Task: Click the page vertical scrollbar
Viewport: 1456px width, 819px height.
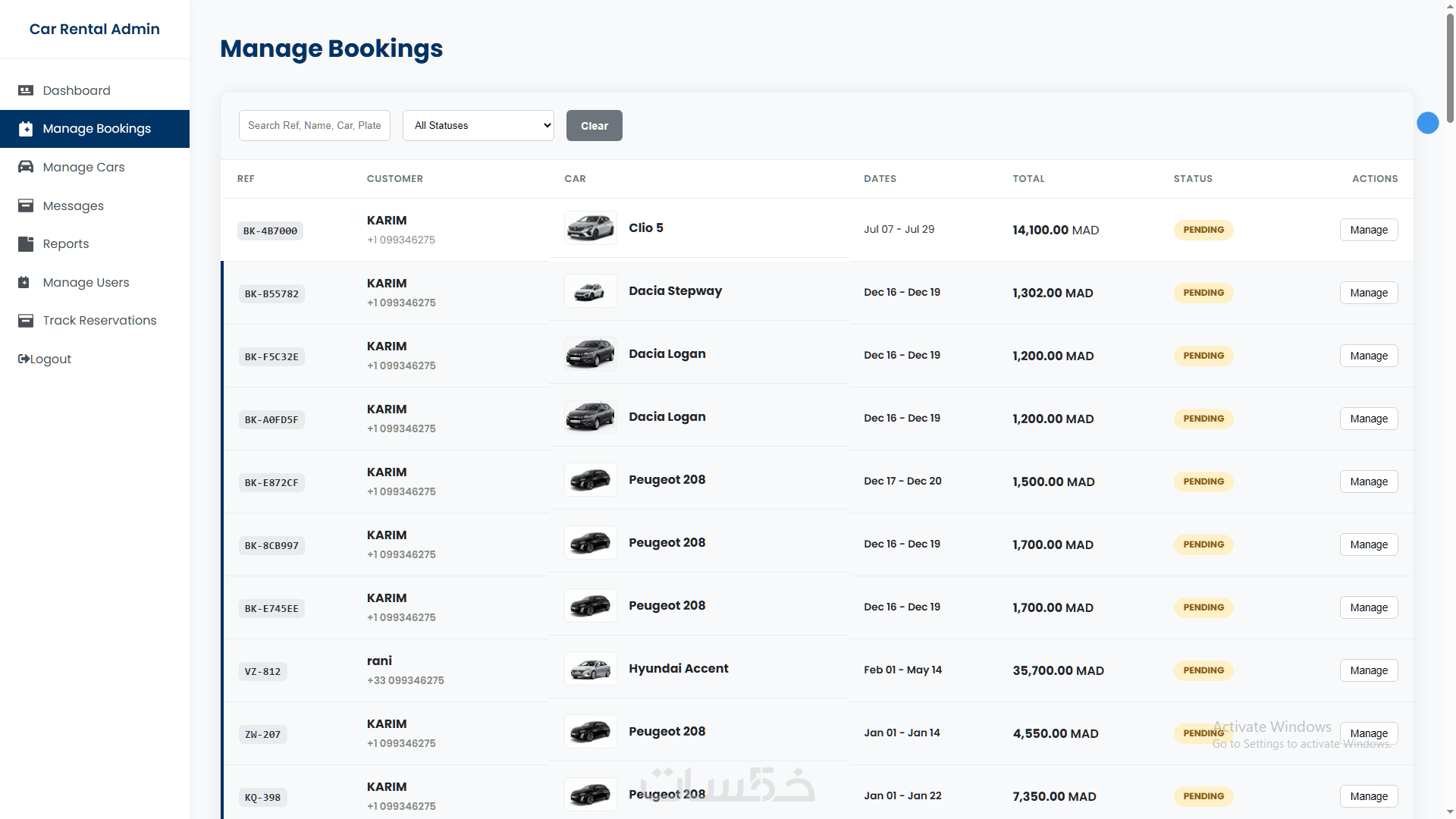Action: 1450,68
